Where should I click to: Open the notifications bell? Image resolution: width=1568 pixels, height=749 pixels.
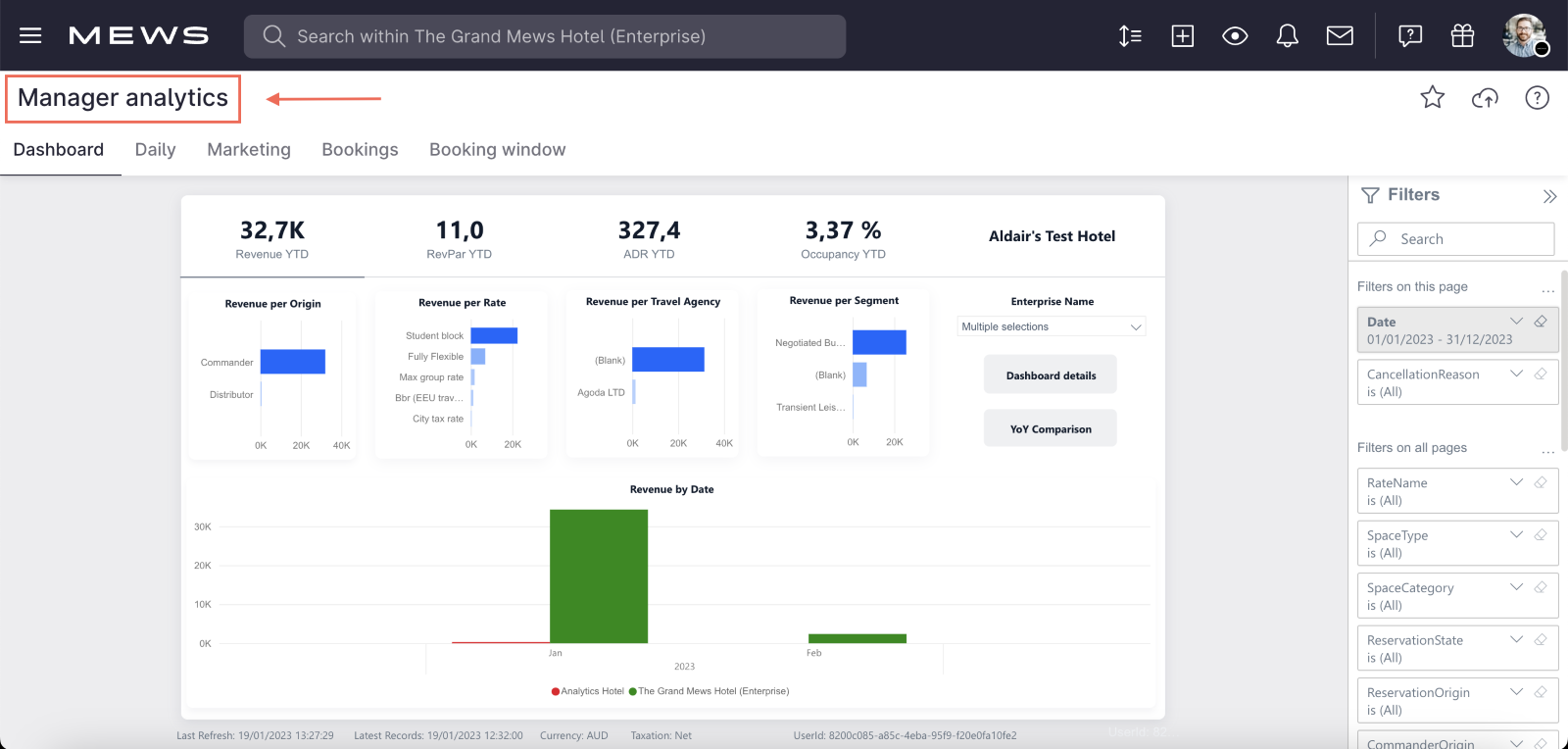(1288, 36)
